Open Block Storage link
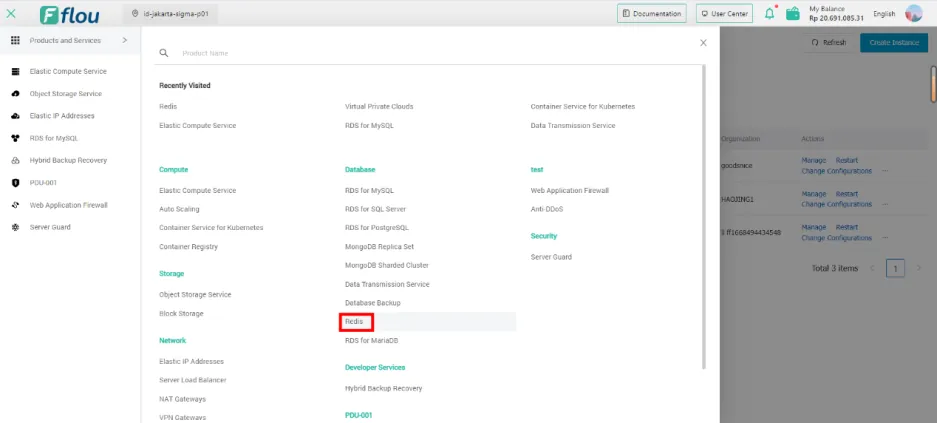937x423 pixels. 181,314
